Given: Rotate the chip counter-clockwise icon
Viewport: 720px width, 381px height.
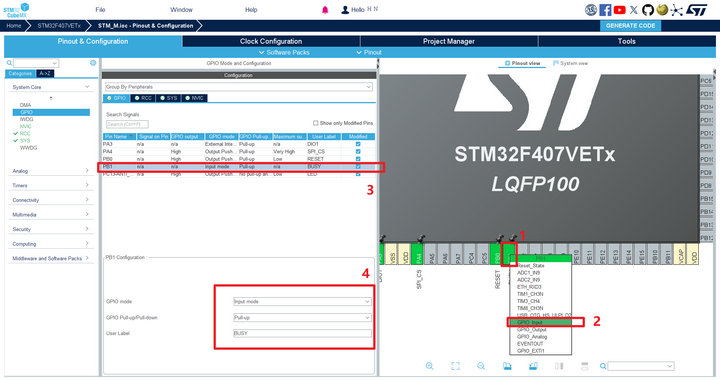Looking at the screenshot, I should [533, 366].
